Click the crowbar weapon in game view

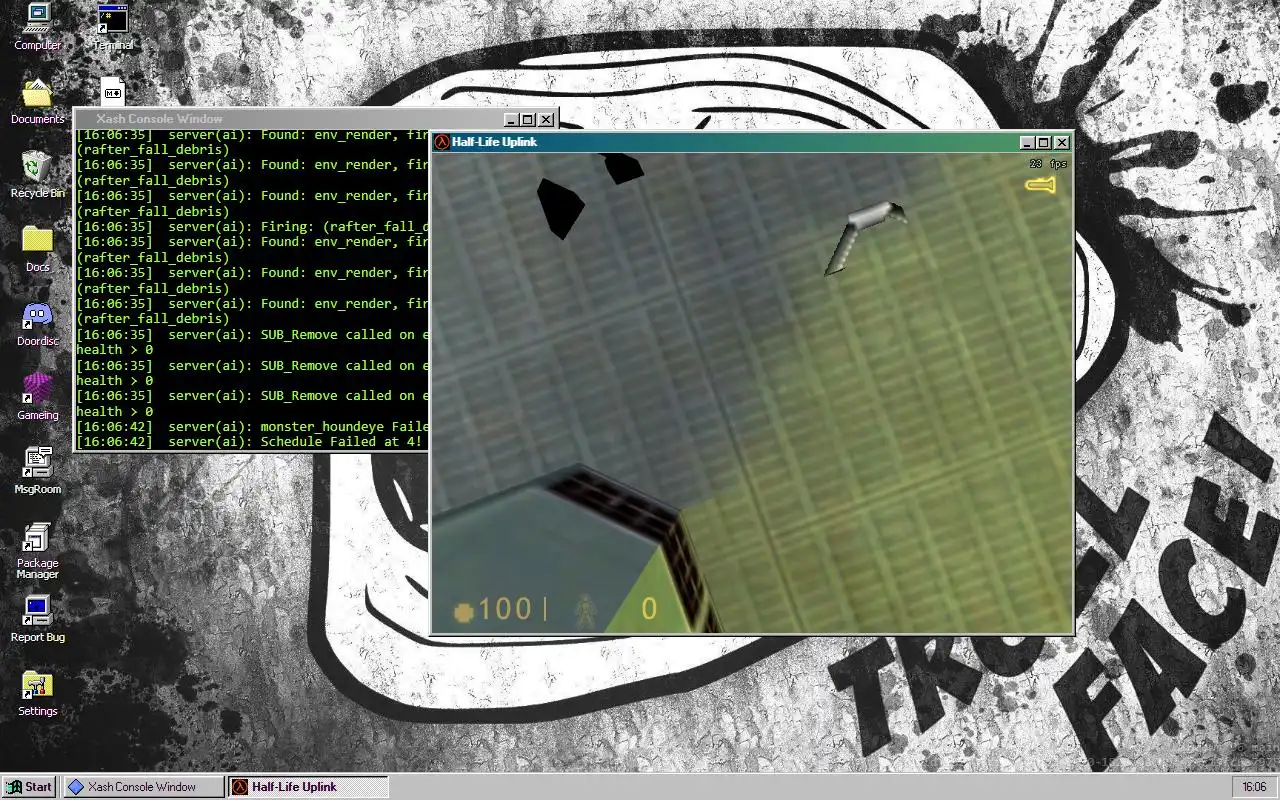click(x=864, y=237)
